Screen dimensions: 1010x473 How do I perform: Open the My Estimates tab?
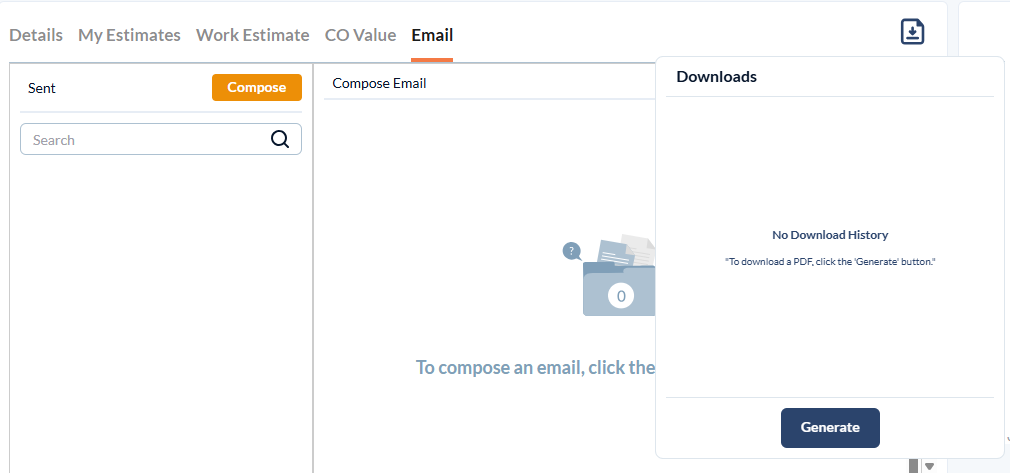point(129,35)
